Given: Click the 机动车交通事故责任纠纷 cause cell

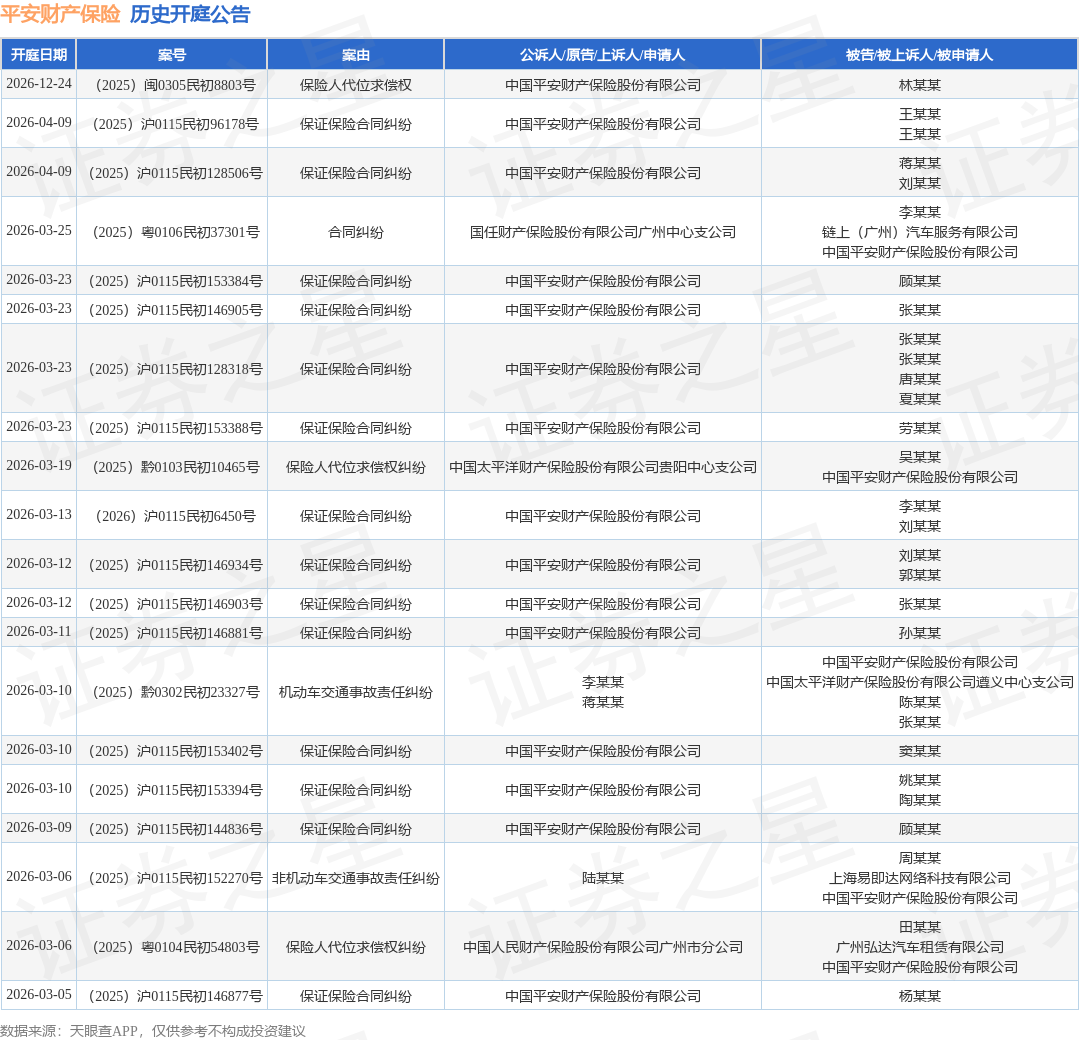Looking at the screenshot, I should pyautogui.click(x=356, y=693).
